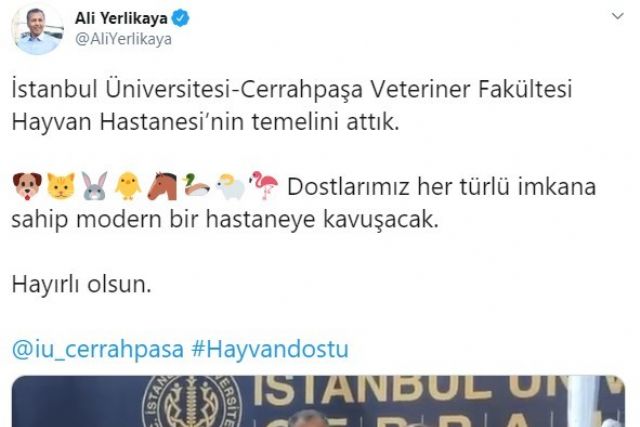Click the pink flamingo emoji

264,185
